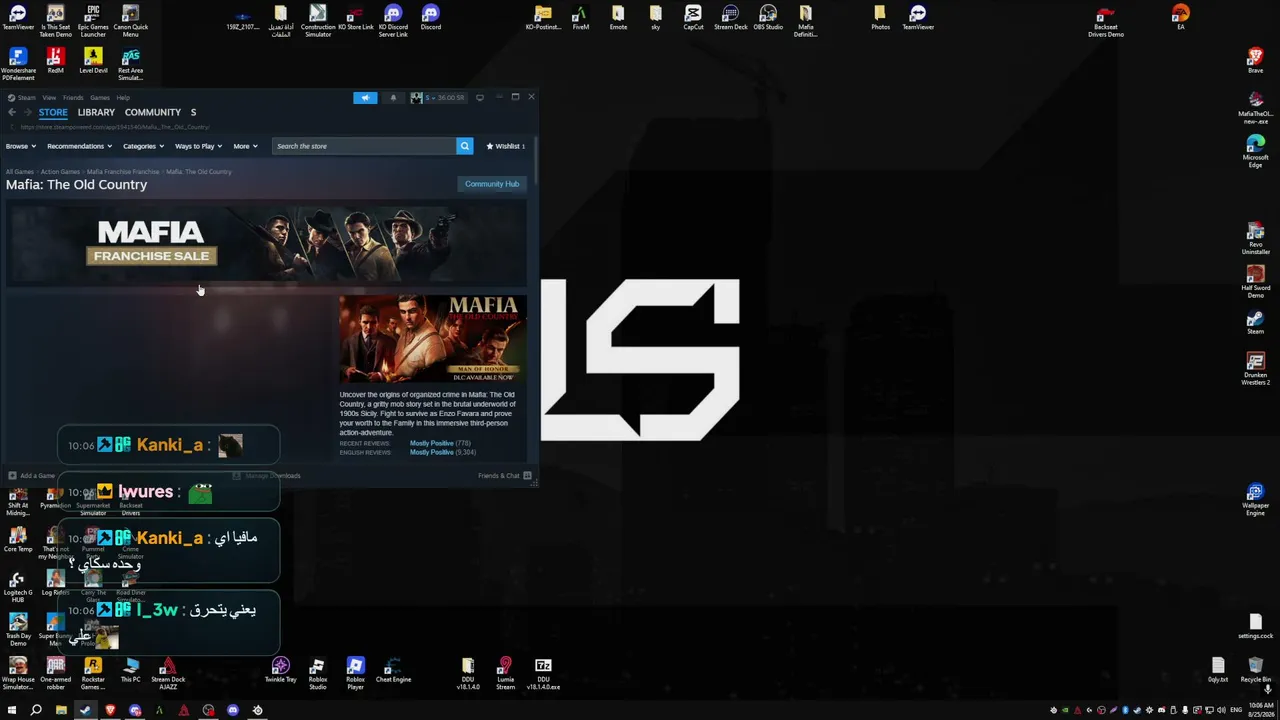Open the EA app desktop icon
The width and height of the screenshot is (1280, 720).
(1181, 18)
